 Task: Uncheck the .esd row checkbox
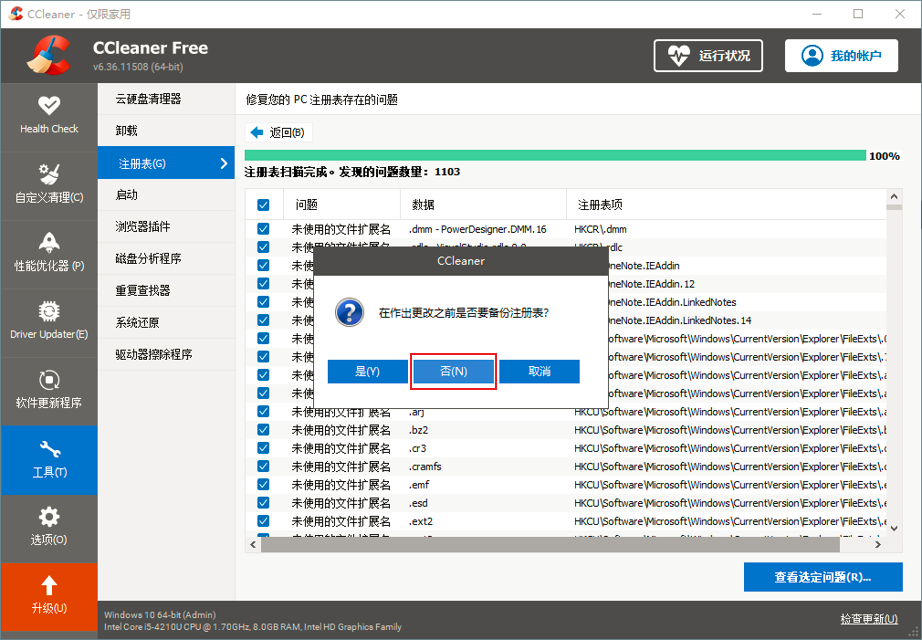(263, 503)
